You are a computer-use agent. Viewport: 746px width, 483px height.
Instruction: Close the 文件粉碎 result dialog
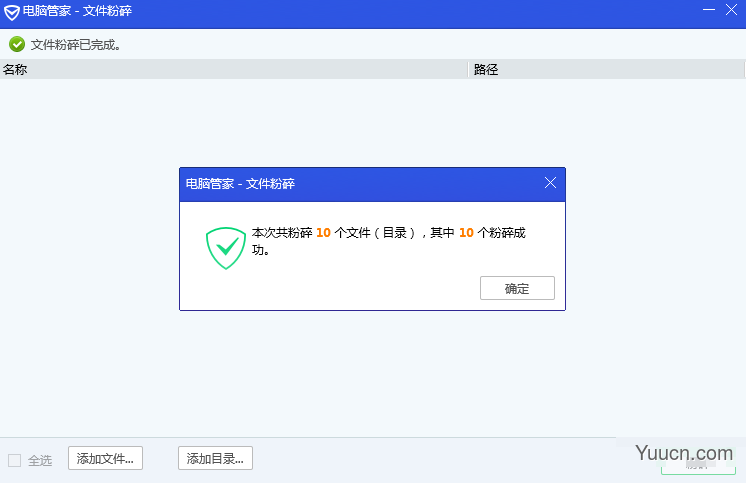coord(550,183)
